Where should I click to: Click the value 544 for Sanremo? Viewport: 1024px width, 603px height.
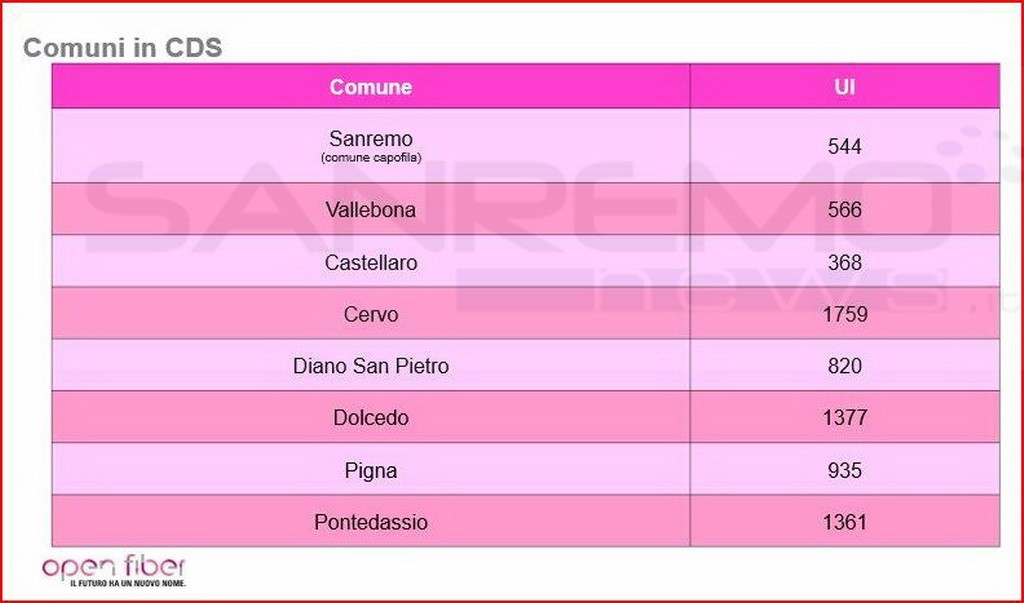[x=844, y=146]
